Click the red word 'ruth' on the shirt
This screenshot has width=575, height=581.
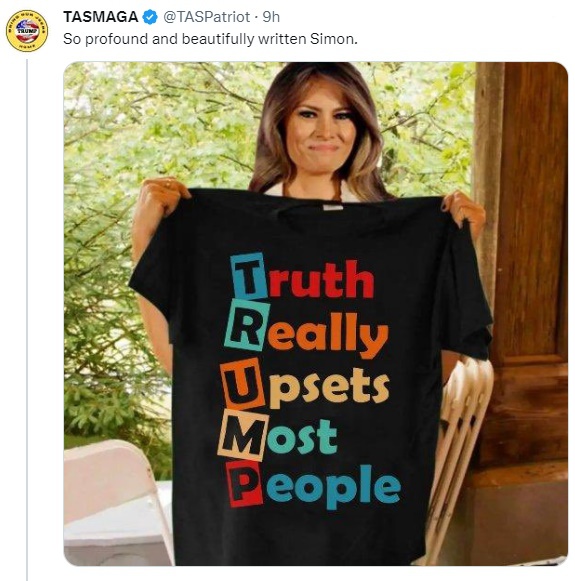click(321, 279)
